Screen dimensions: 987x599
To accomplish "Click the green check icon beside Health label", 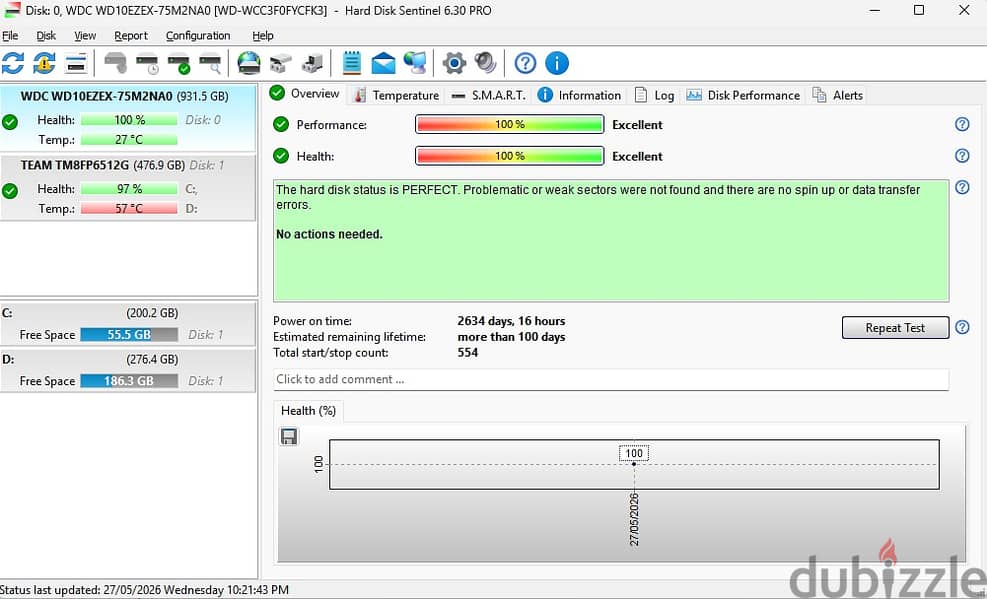I will (x=281, y=156).
